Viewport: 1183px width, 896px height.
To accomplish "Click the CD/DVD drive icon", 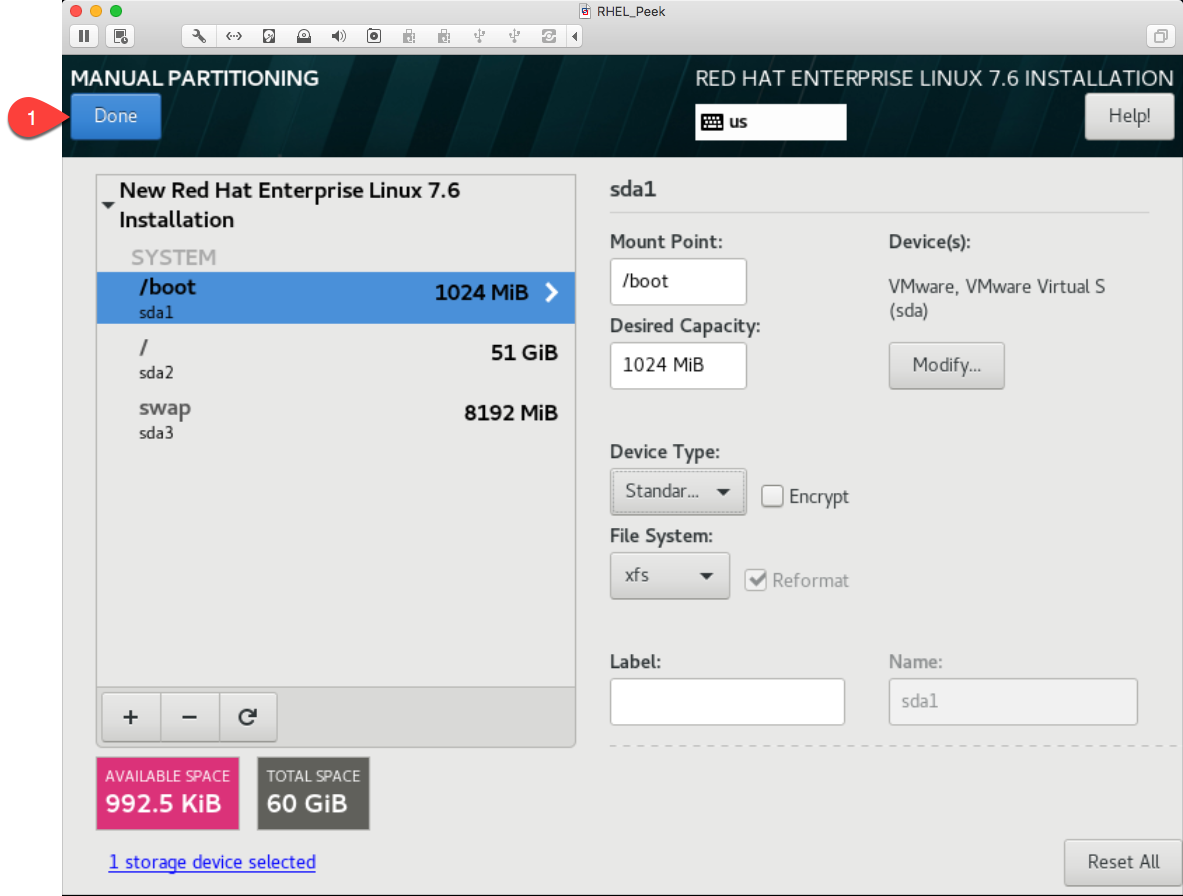I will [303, 36].
